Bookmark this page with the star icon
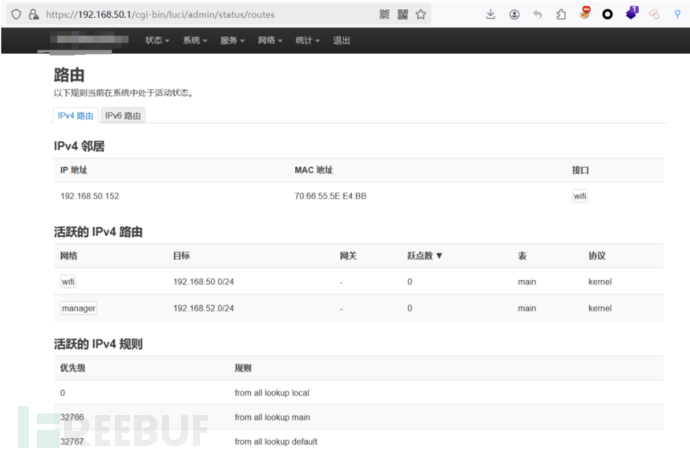 tap(421, 15)
